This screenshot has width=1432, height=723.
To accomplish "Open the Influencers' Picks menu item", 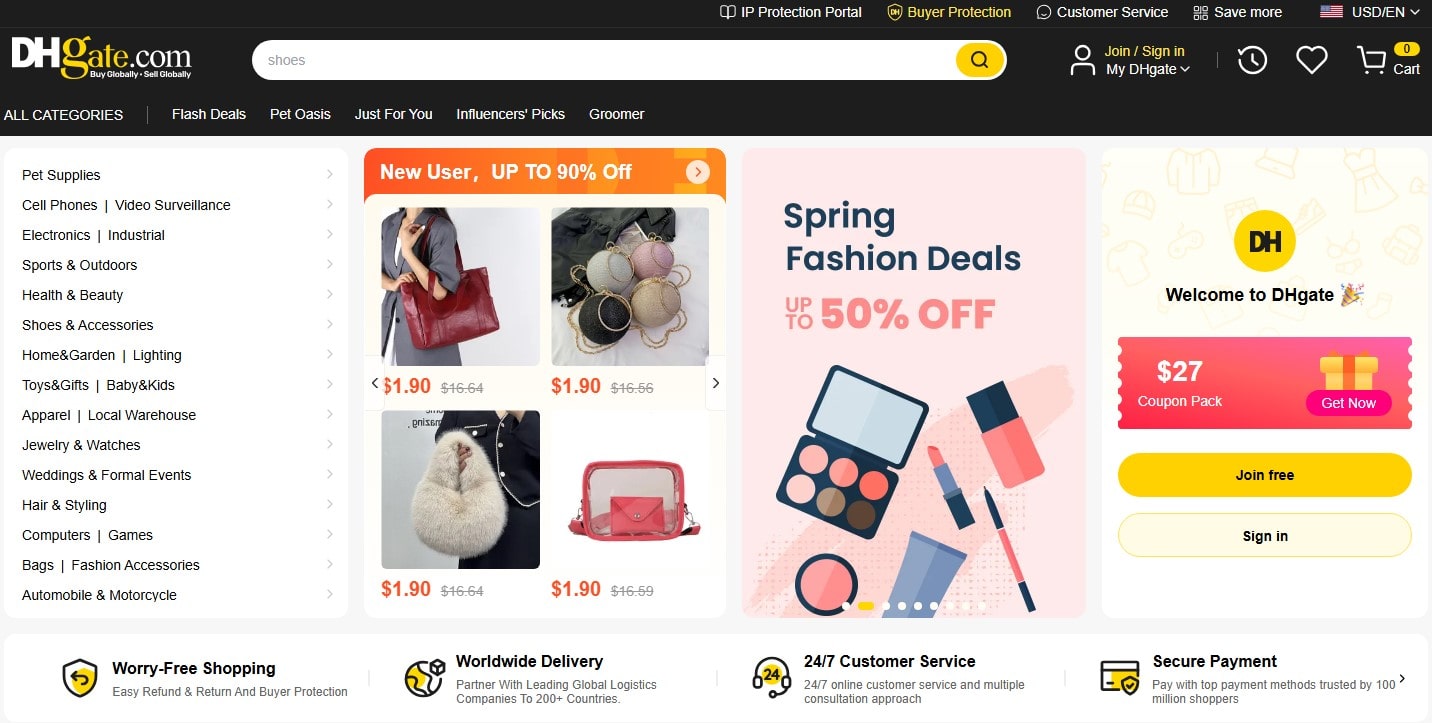I will coord(511,114).
